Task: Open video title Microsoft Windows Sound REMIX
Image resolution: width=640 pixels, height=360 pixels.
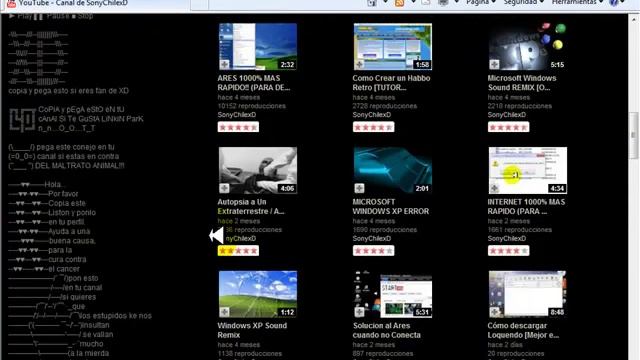Action: pos(522,83)
